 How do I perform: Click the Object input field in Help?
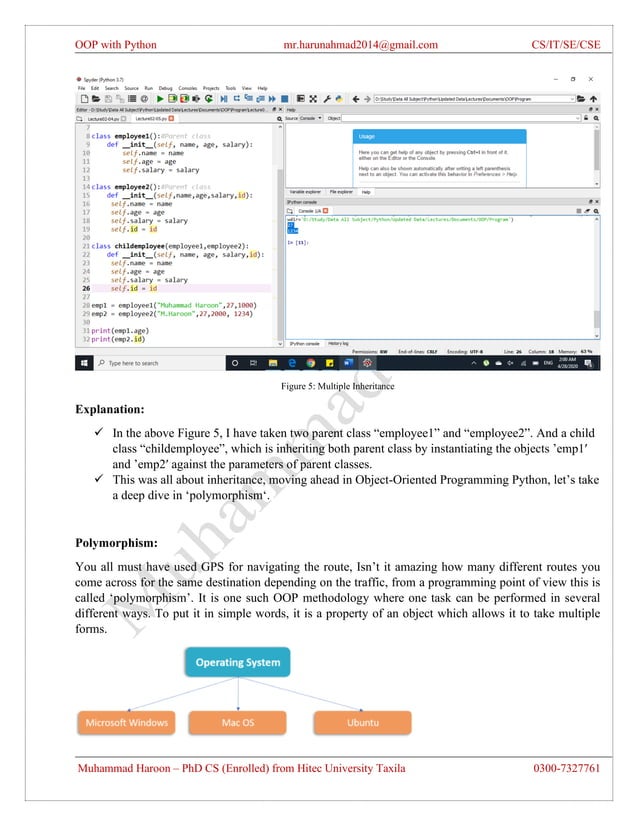coord(461,118)
